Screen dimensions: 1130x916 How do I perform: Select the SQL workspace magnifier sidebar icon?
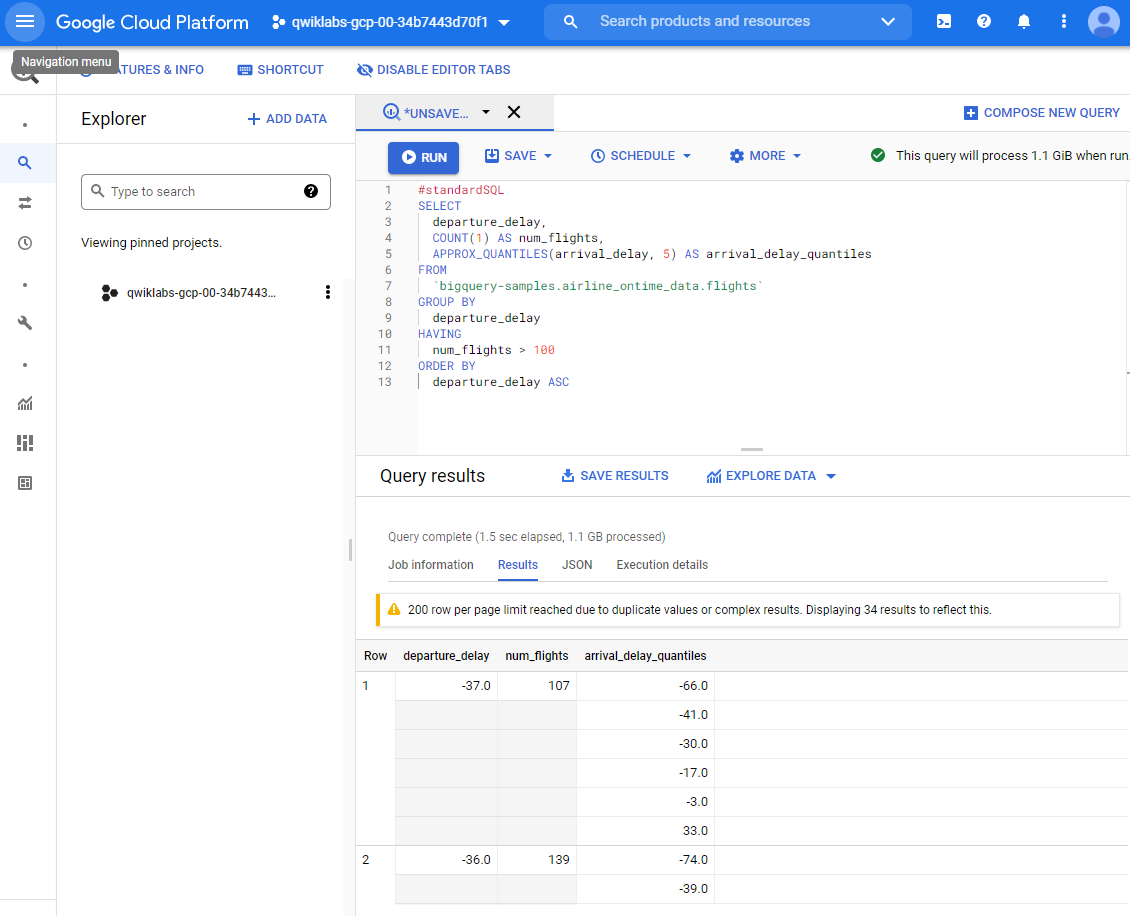25,163
